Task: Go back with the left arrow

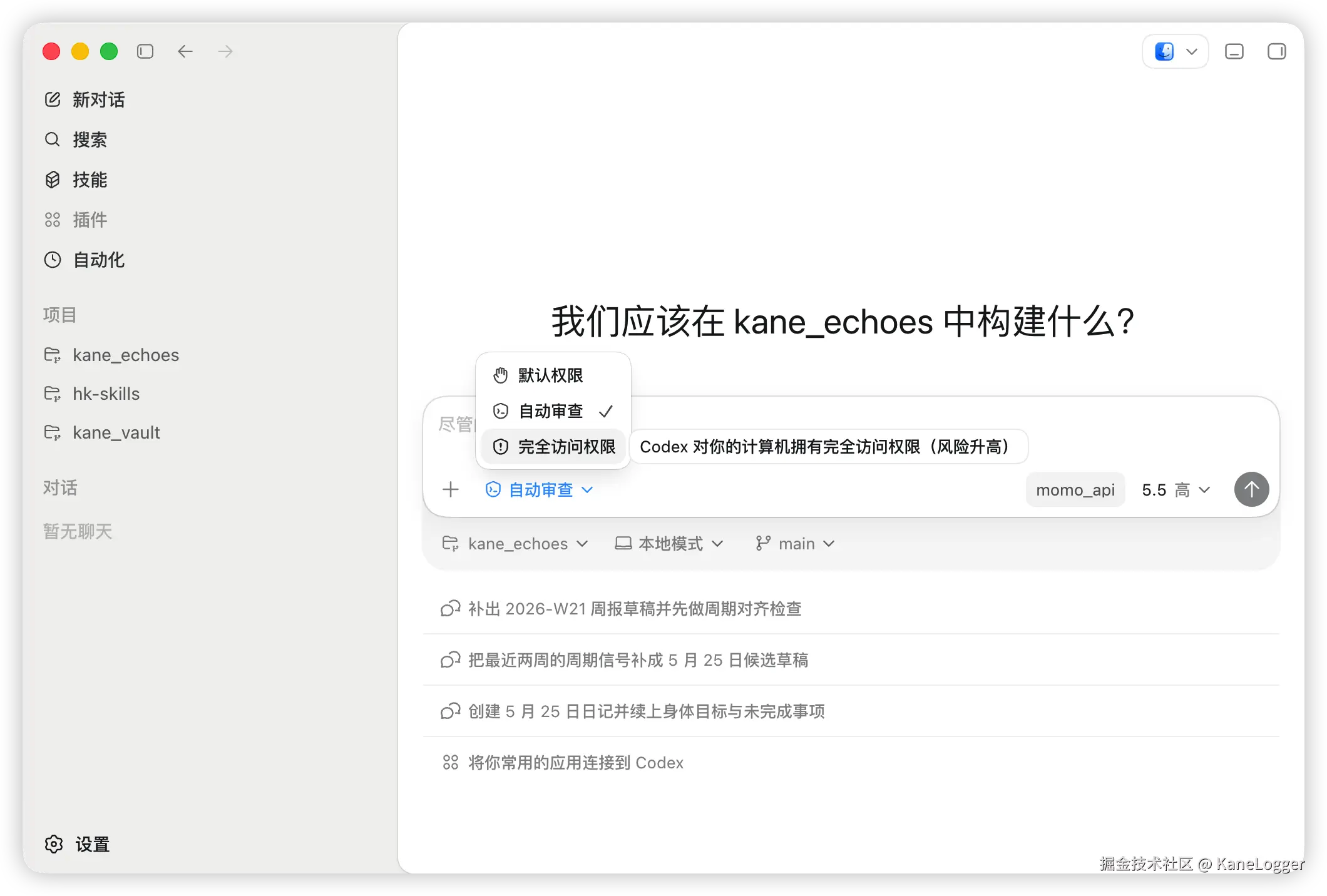Action: click(x=185, y=51)
